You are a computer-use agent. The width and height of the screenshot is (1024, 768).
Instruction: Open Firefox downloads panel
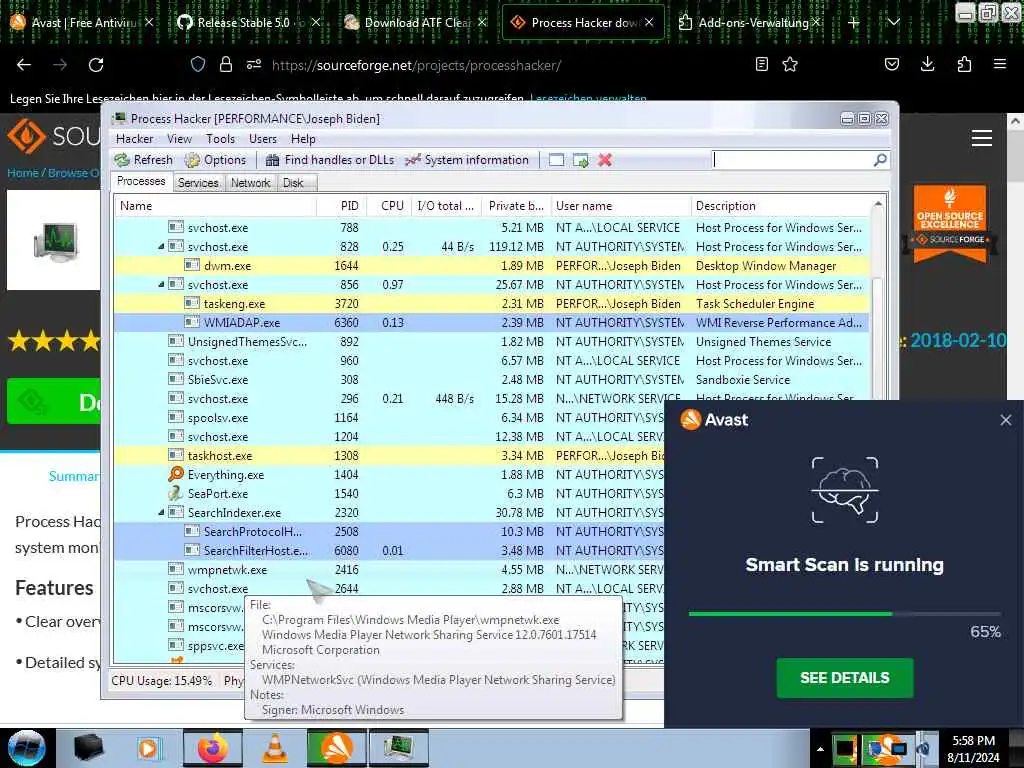[927, 64]
